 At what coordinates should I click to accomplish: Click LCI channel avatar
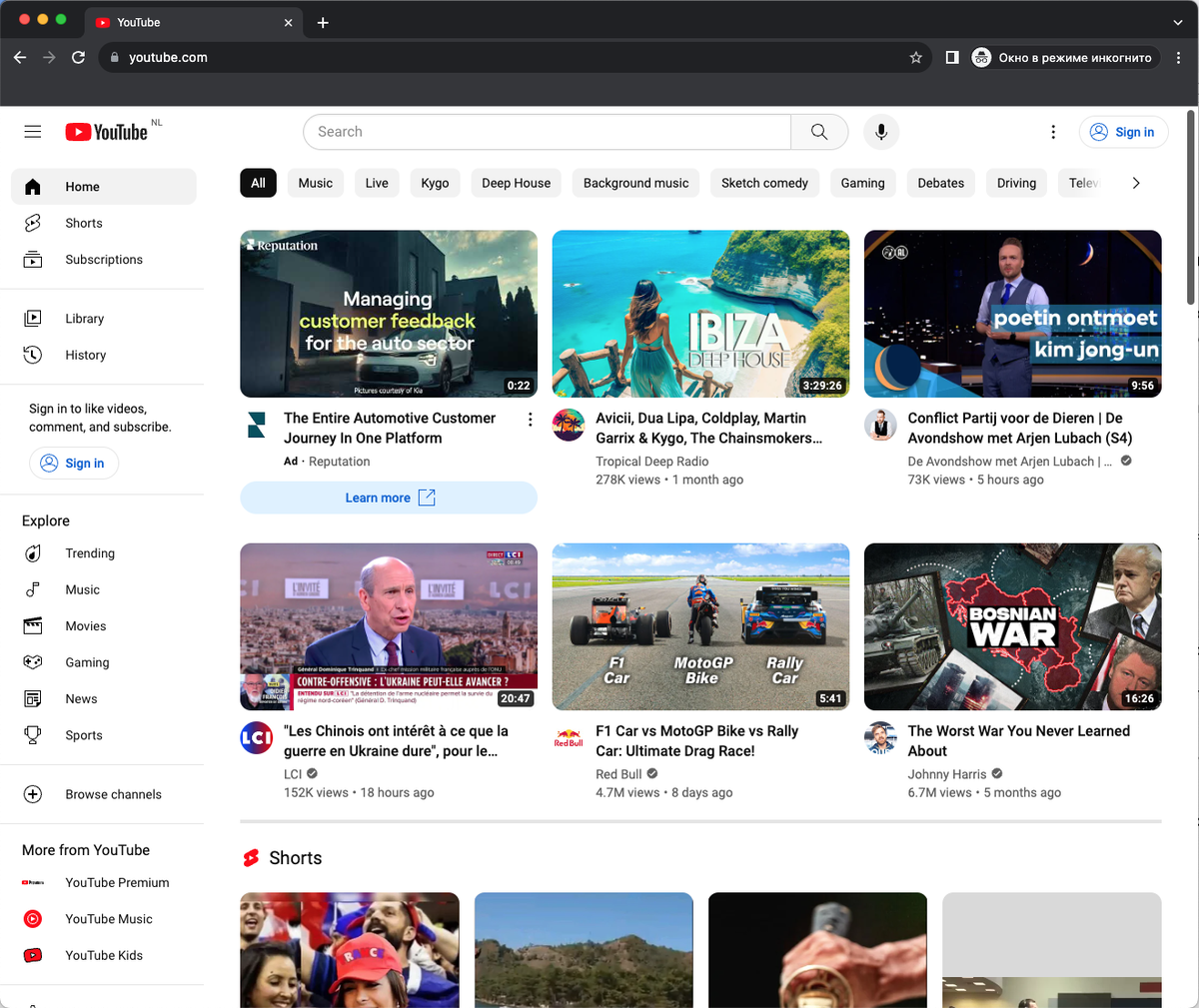click(x=257, y=737)
